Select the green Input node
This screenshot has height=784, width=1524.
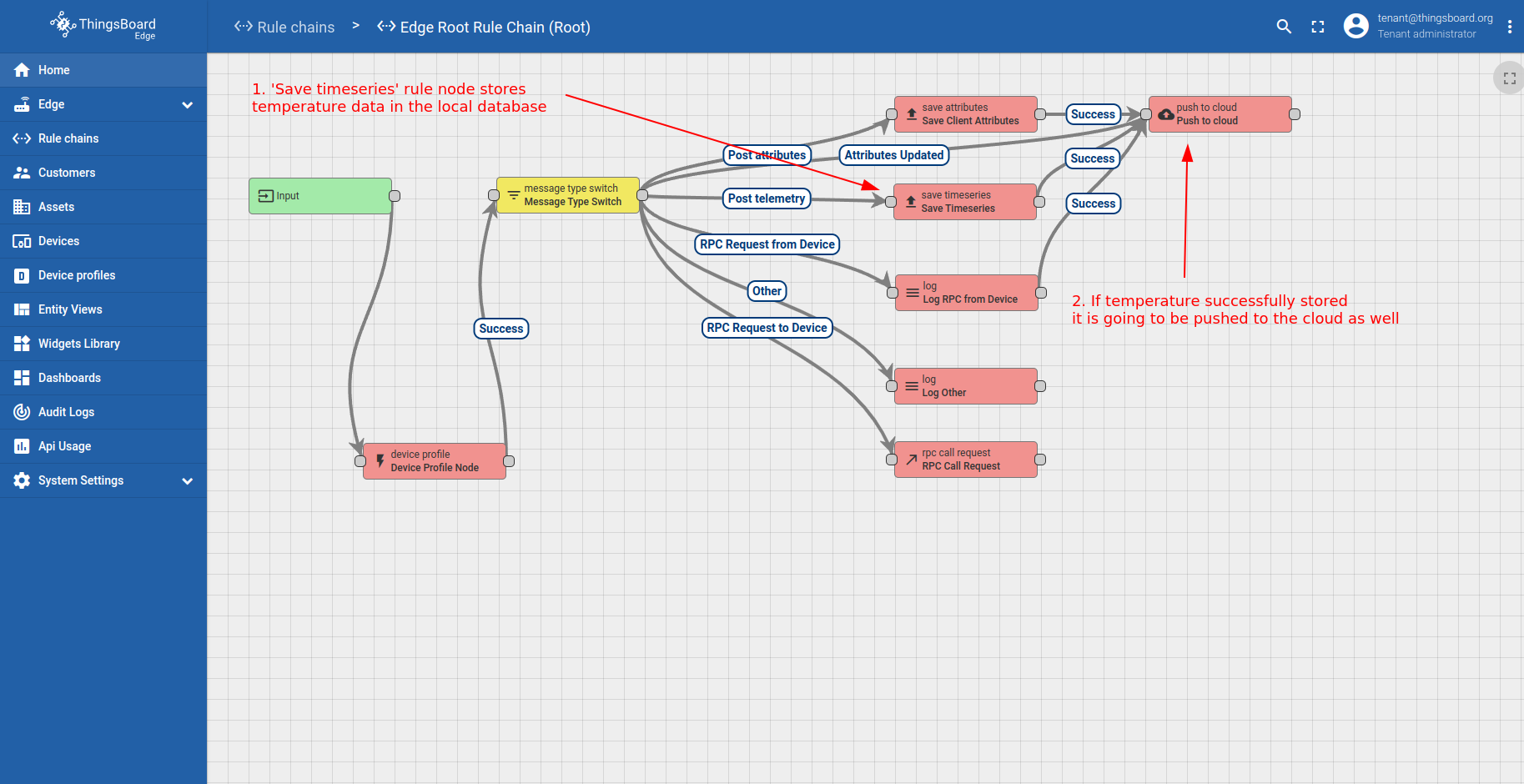(x=320, y=196)
